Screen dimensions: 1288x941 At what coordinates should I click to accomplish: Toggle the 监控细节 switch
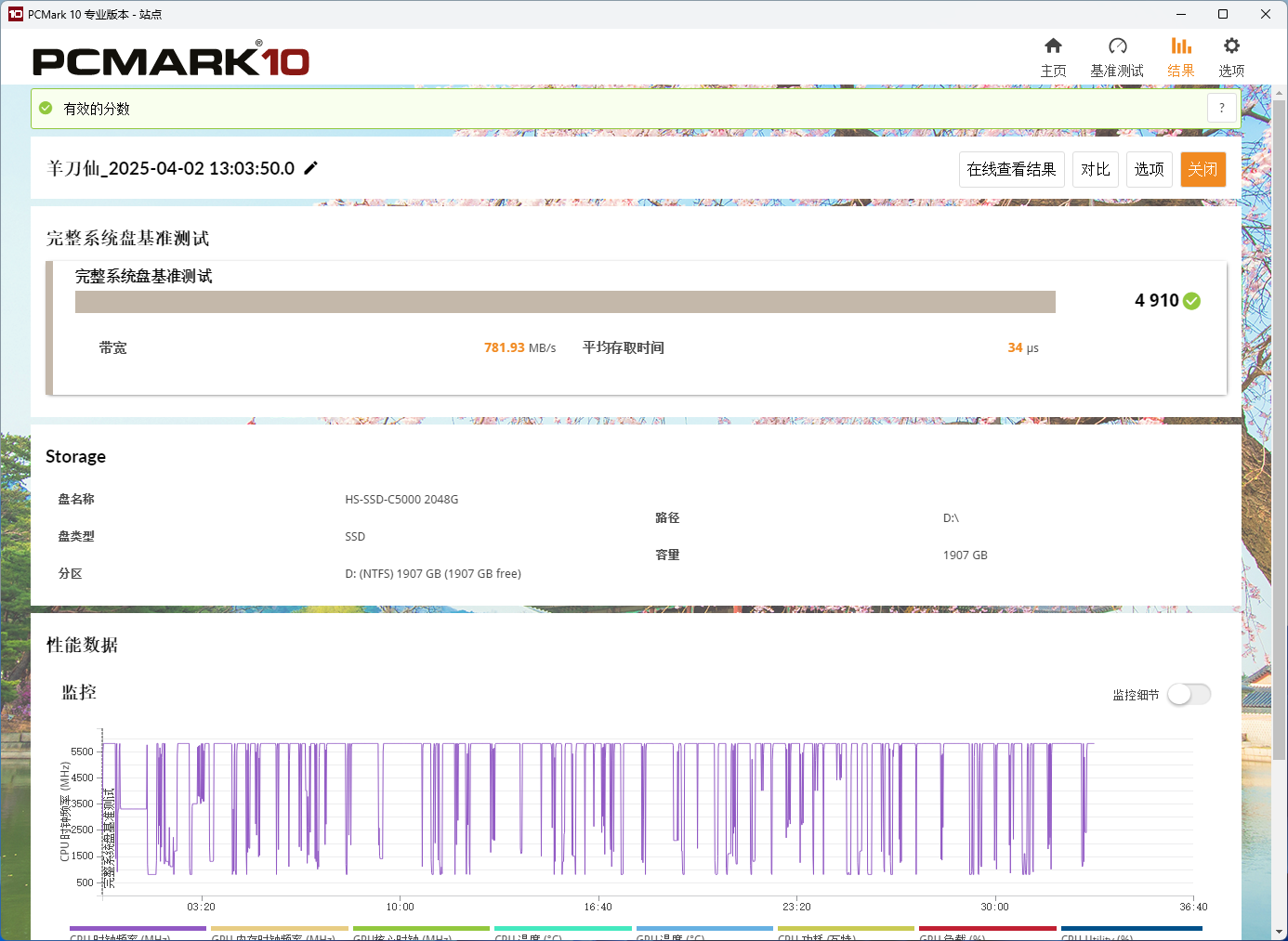1189,694
